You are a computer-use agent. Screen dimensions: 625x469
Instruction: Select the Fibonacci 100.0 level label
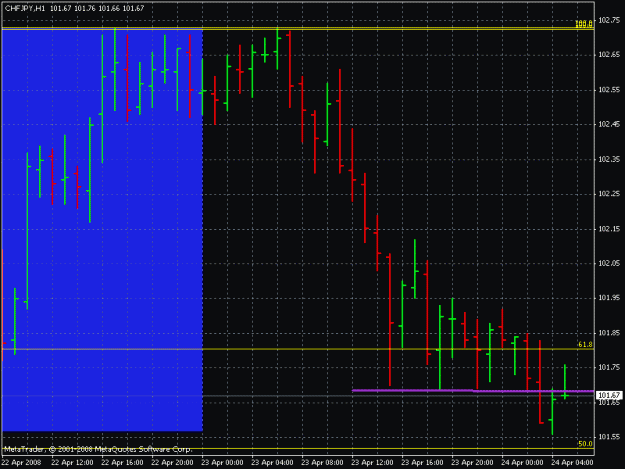click(584, 24)
